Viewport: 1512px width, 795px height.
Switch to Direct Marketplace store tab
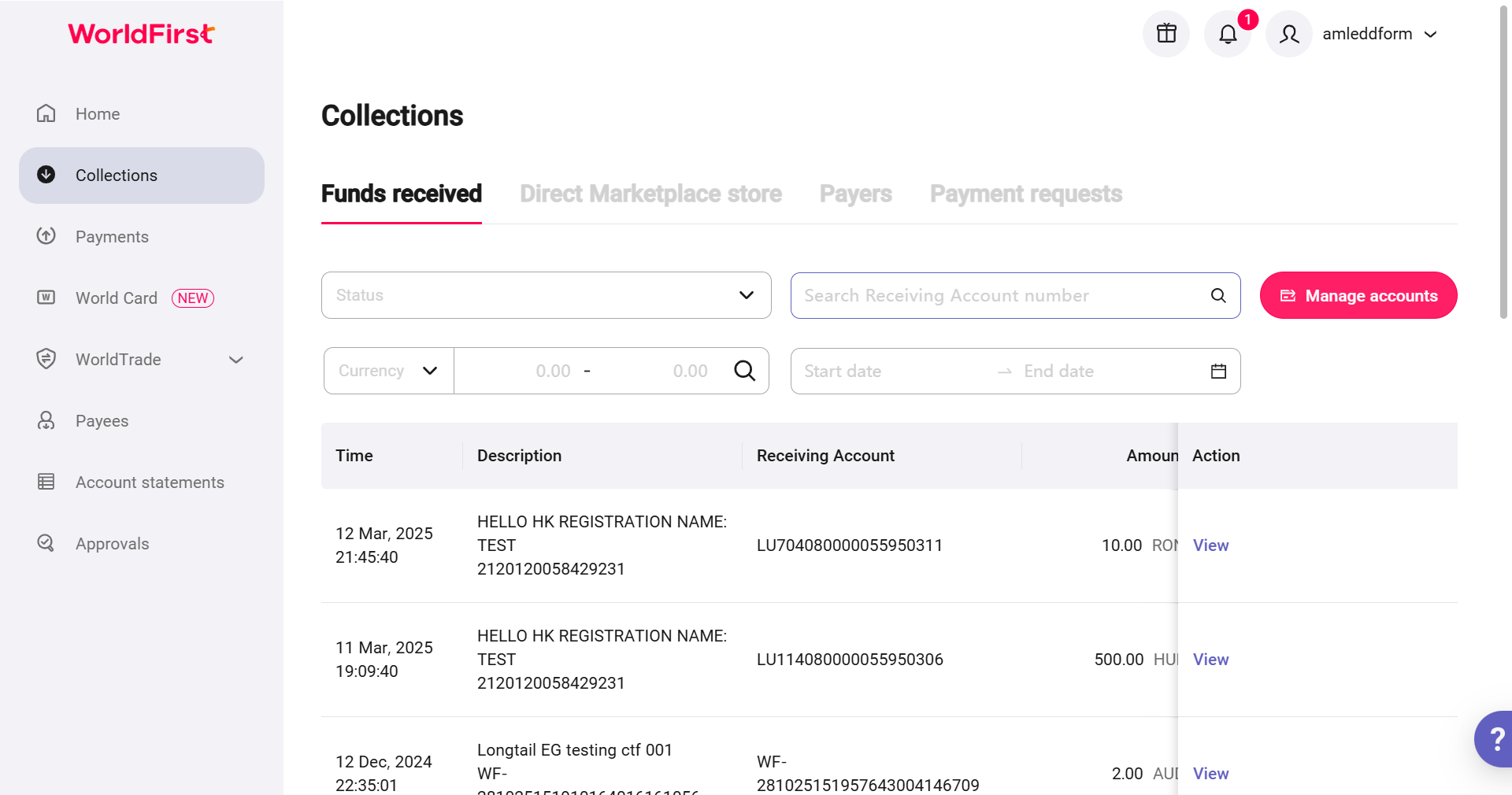pyautogui.click(x=650, y=194)
